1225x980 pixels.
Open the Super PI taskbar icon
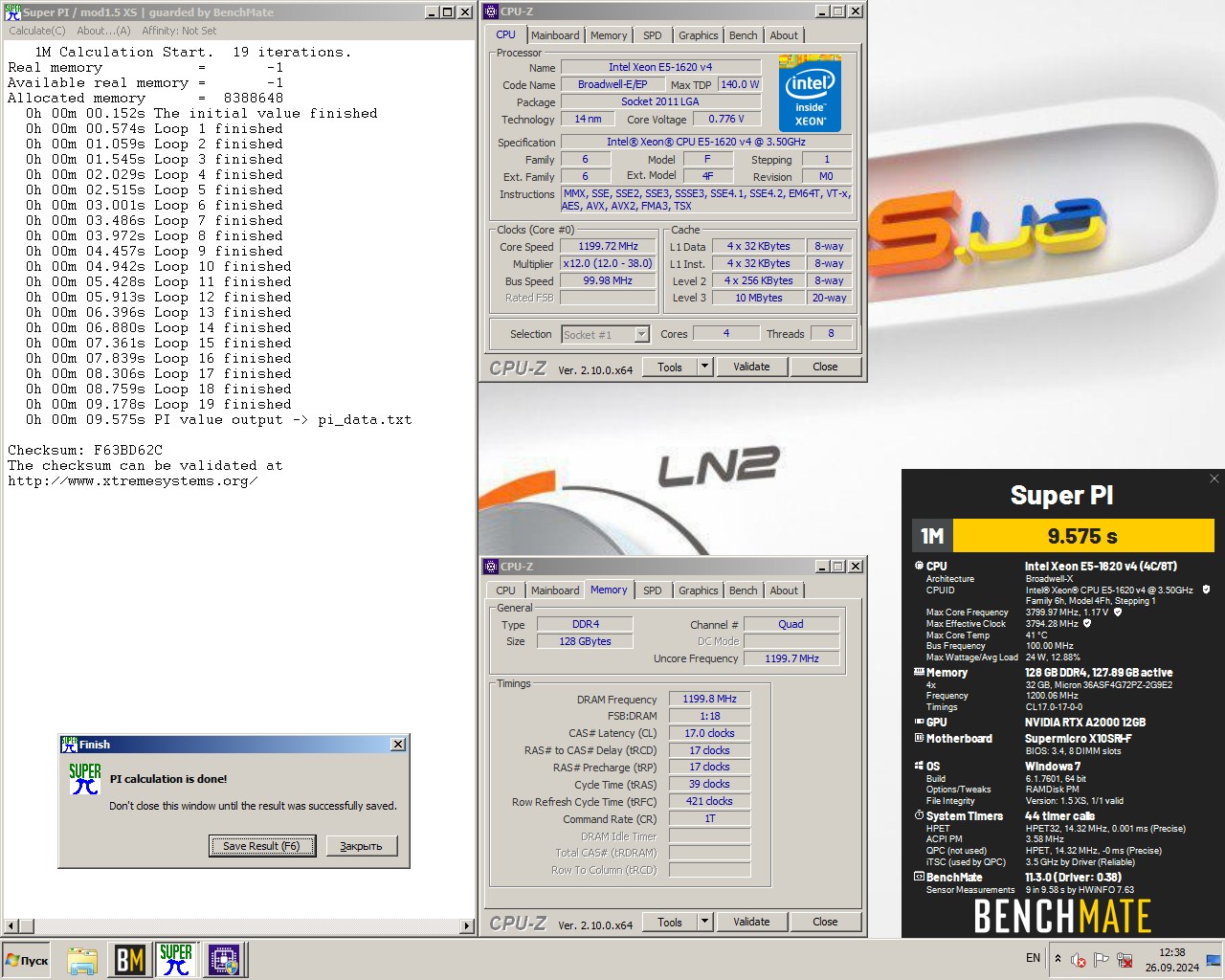point(176,960)
